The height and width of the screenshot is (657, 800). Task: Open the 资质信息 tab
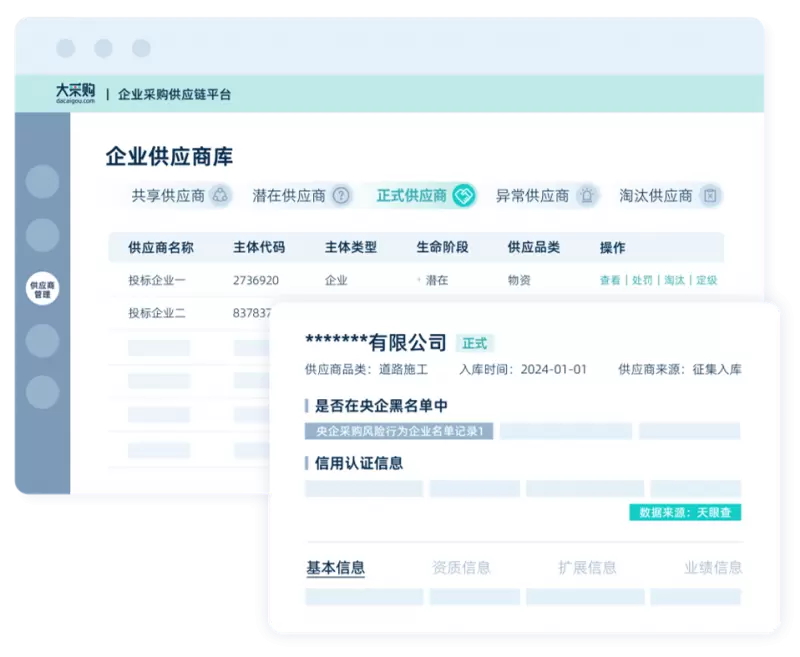(461, 568)
